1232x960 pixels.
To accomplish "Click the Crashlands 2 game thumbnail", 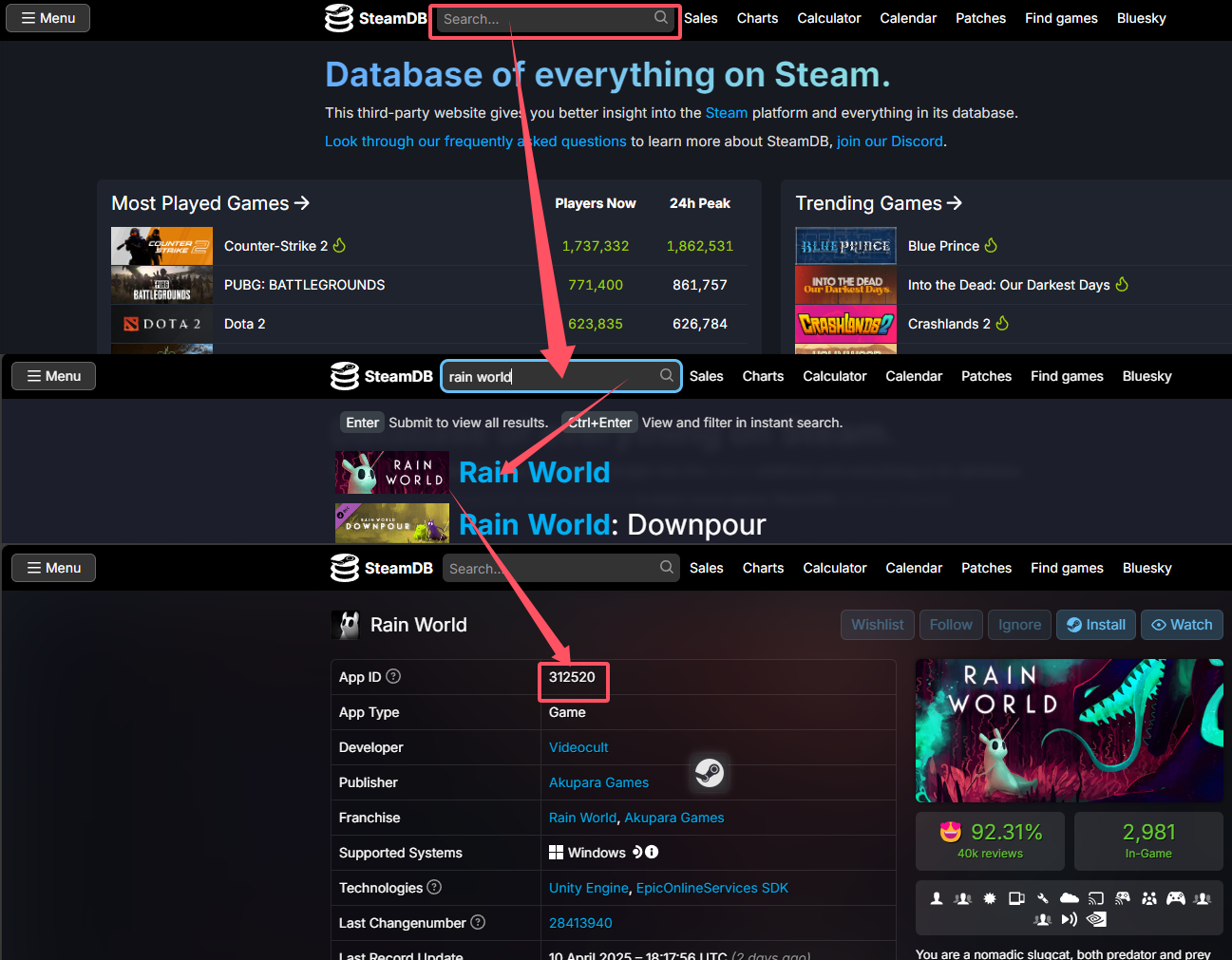I will 845,324.
